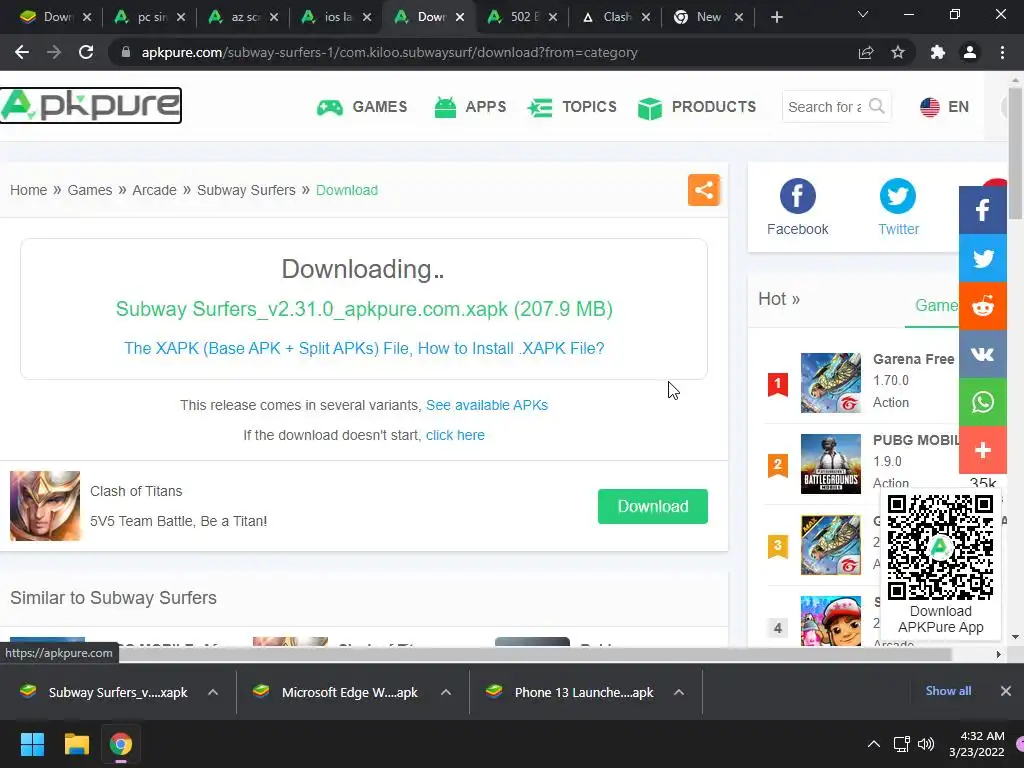This screenshot has width=1024, height=768.
Task: Open browser extensions puzzle icon
Action: (x=938, y=52)
